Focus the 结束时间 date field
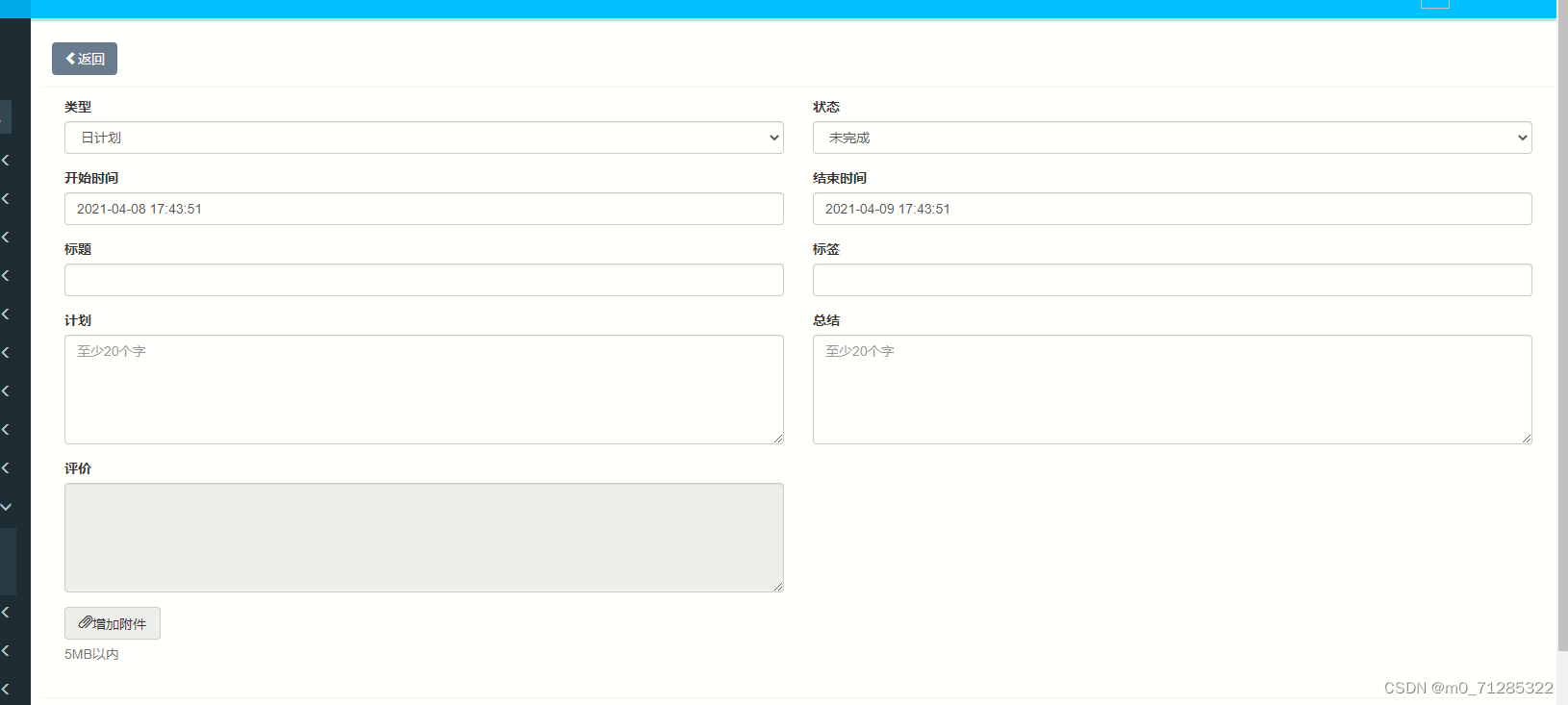Viewport: 1568px width, 705px height. (x=1173, y=209)
